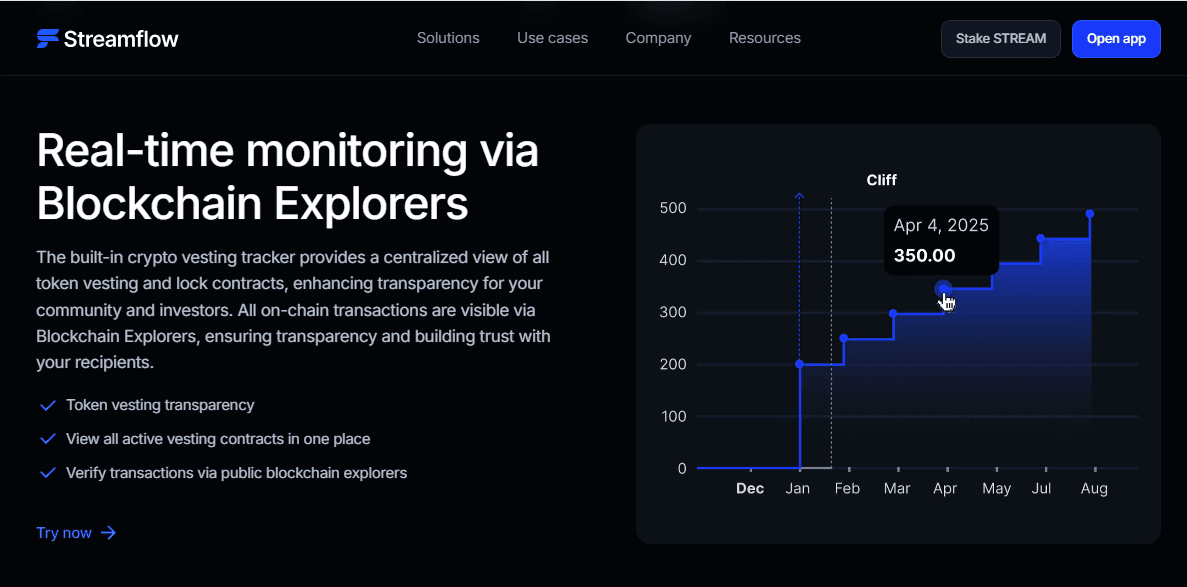Select the chart data point at 250
The height and width of the screenshot is (587, 1187).
coord(843,339)
